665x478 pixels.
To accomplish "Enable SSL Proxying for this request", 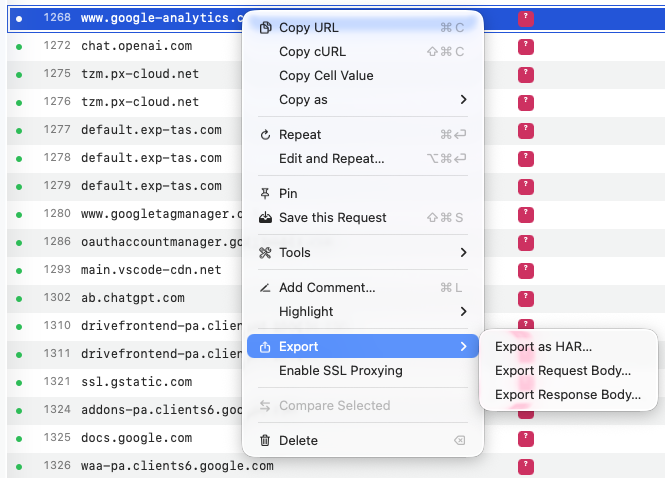I will coord(340,371).
